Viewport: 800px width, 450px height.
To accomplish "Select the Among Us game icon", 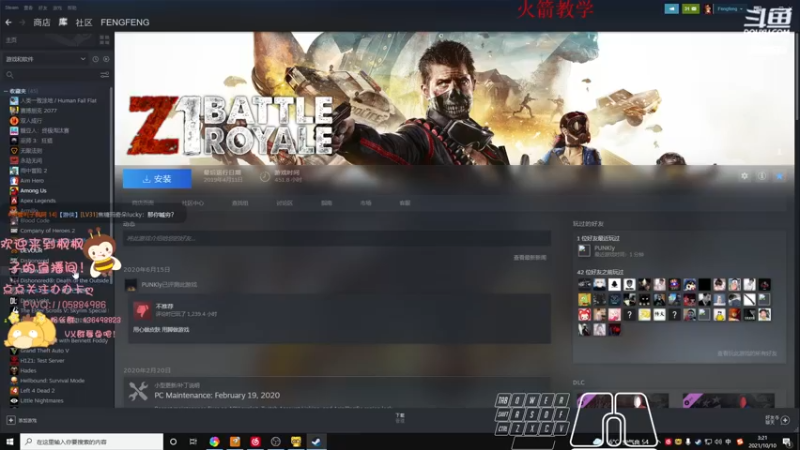I will [x=14, y=190].
